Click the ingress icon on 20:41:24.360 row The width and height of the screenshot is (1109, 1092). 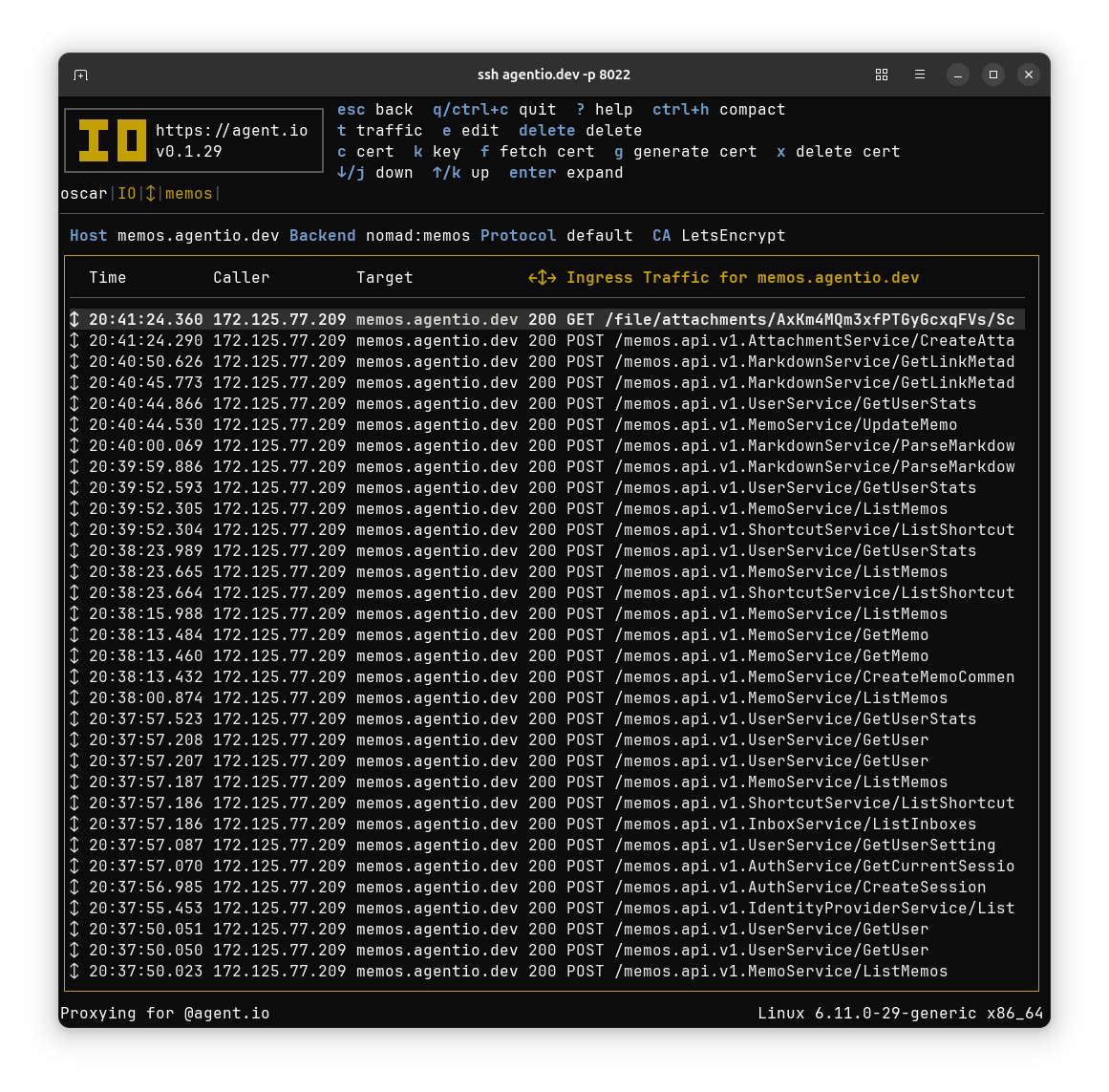(x=75, y=320)
